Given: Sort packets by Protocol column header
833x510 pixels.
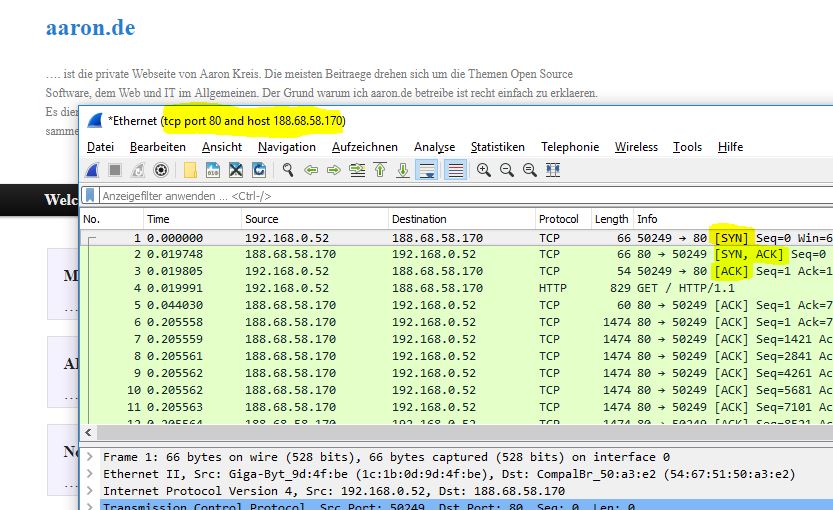Looking at the screenshot, I should pos(558,219).
